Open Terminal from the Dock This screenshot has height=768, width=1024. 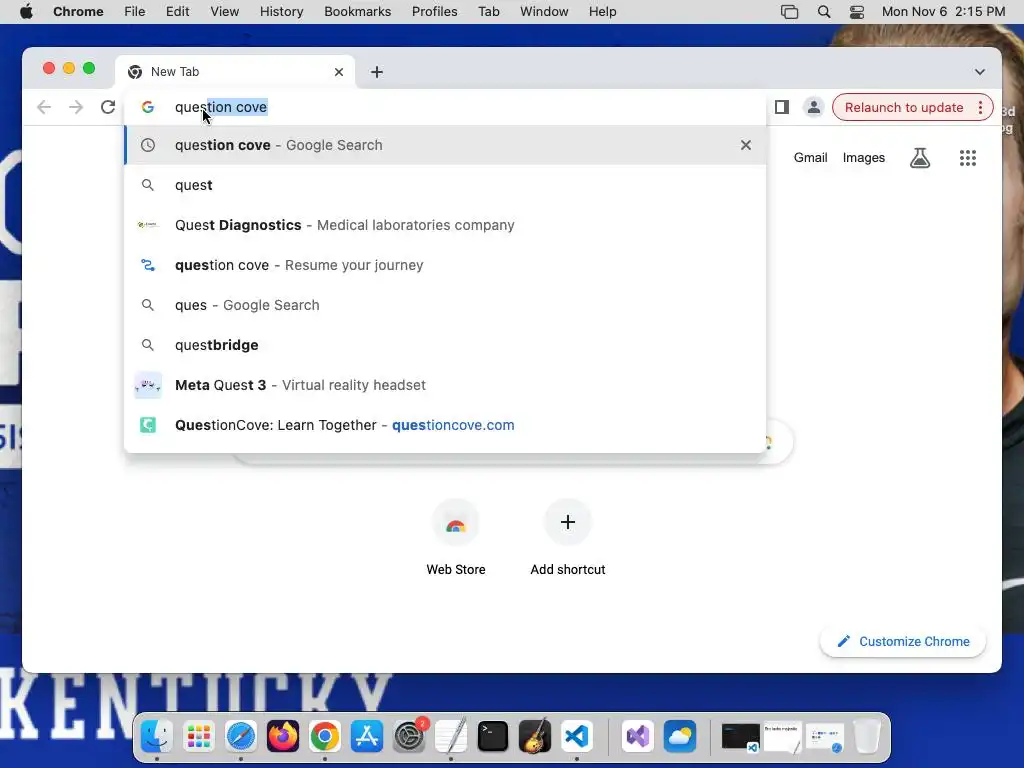point(492,737)
